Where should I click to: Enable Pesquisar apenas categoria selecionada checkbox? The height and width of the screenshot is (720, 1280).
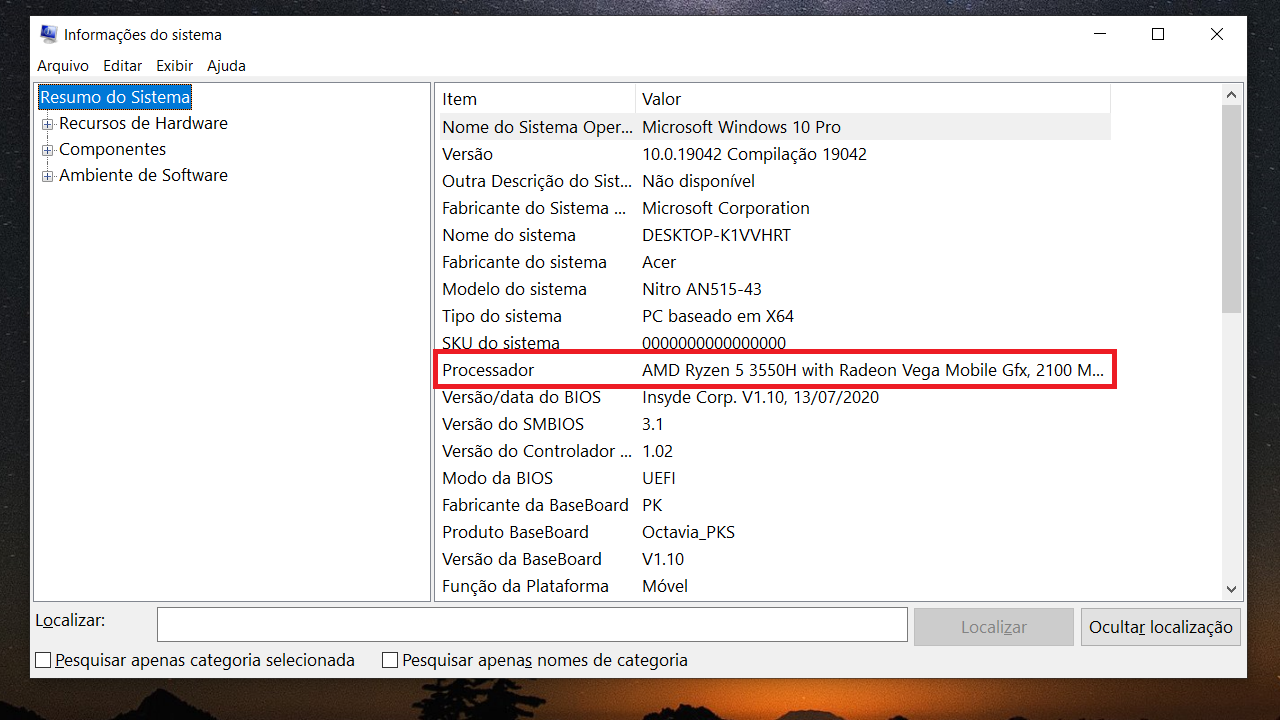pyautogui.click(x=43, y=661)
